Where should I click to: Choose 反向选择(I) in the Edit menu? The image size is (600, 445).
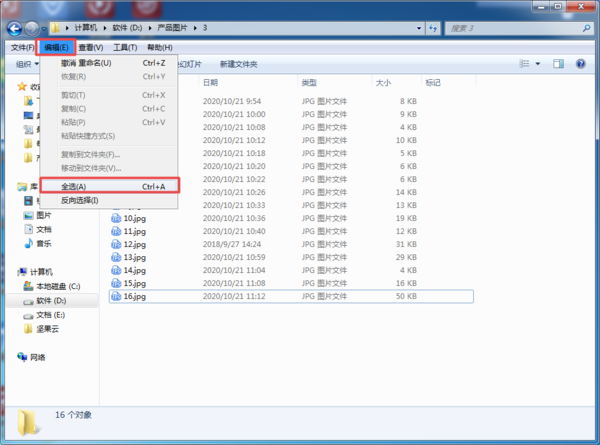coord(80,200)
